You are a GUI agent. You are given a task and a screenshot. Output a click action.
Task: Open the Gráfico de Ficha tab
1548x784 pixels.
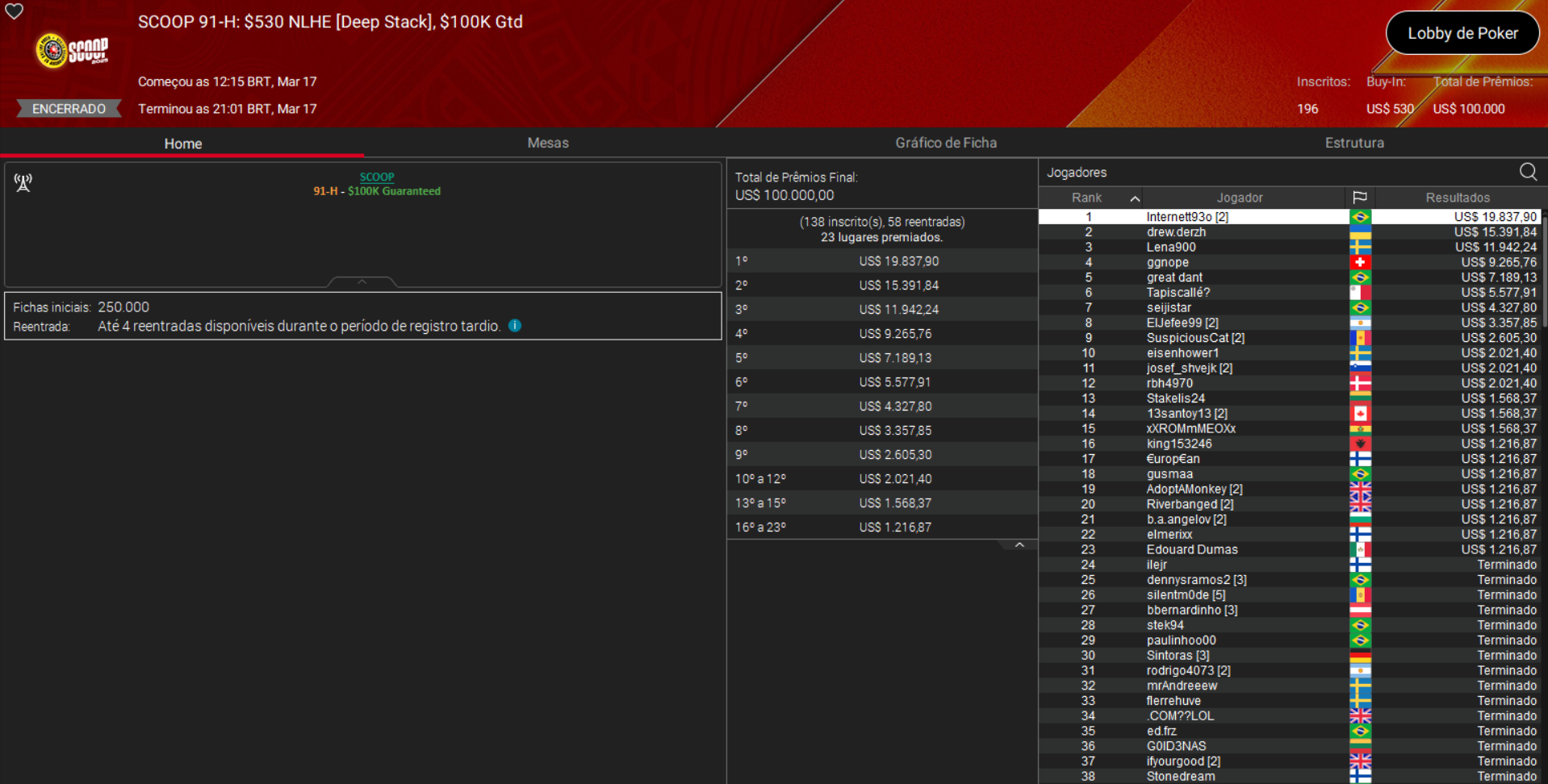[x=946, y=143]
